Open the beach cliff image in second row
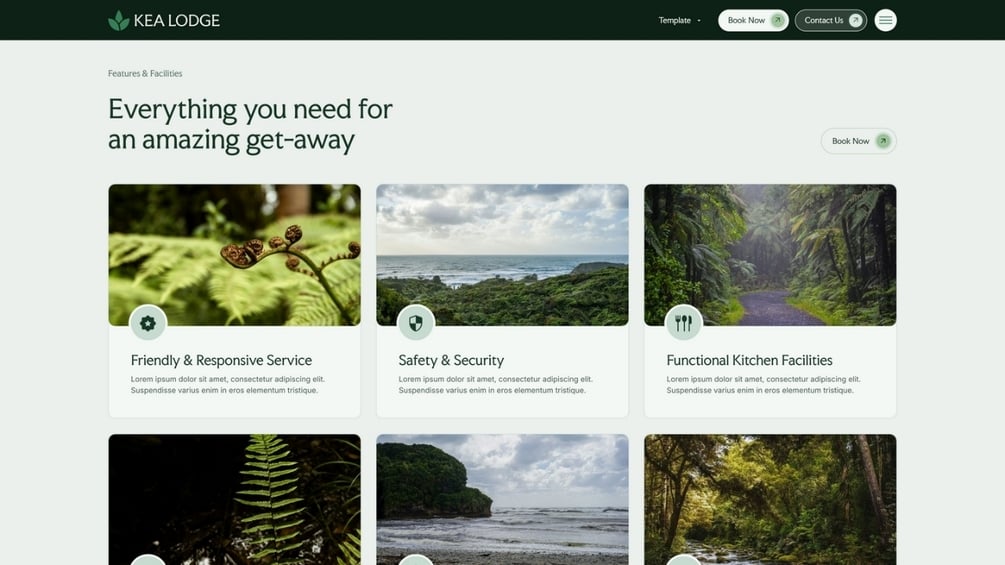Screen dimensions: 1005x565 (x=502, y=500)
